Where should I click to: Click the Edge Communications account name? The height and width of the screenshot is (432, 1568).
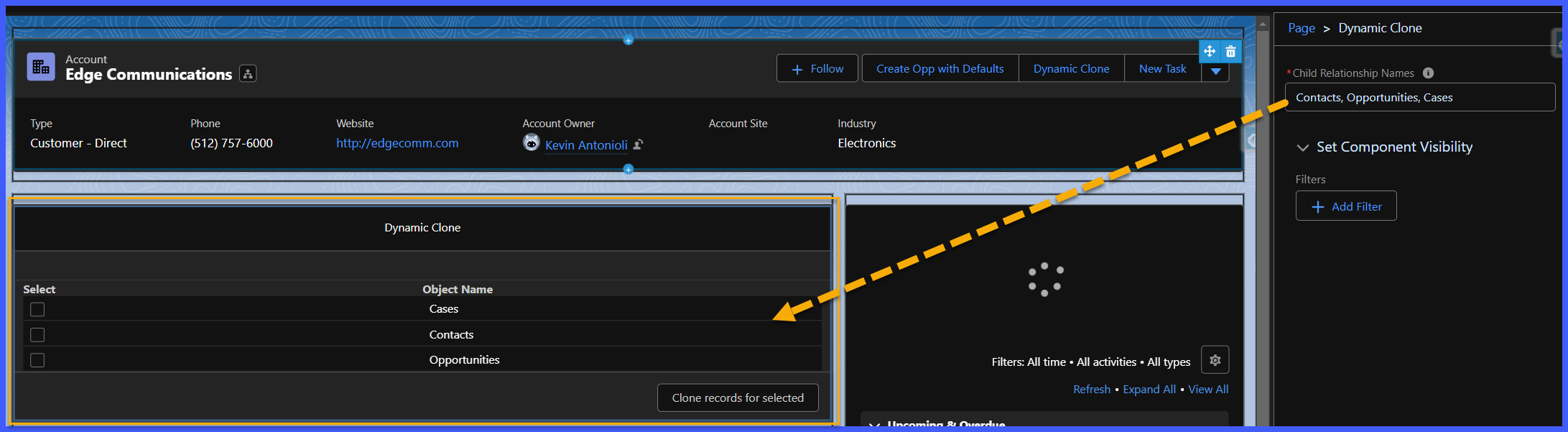[149, 74]
